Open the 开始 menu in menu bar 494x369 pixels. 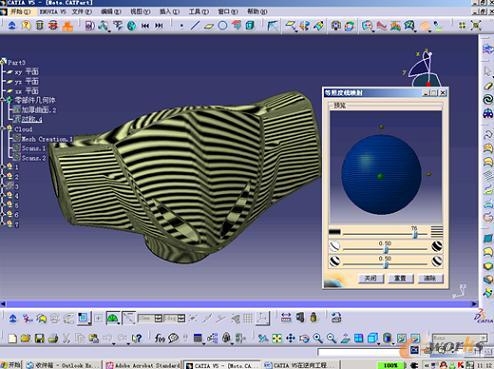[x=20, y=11]
